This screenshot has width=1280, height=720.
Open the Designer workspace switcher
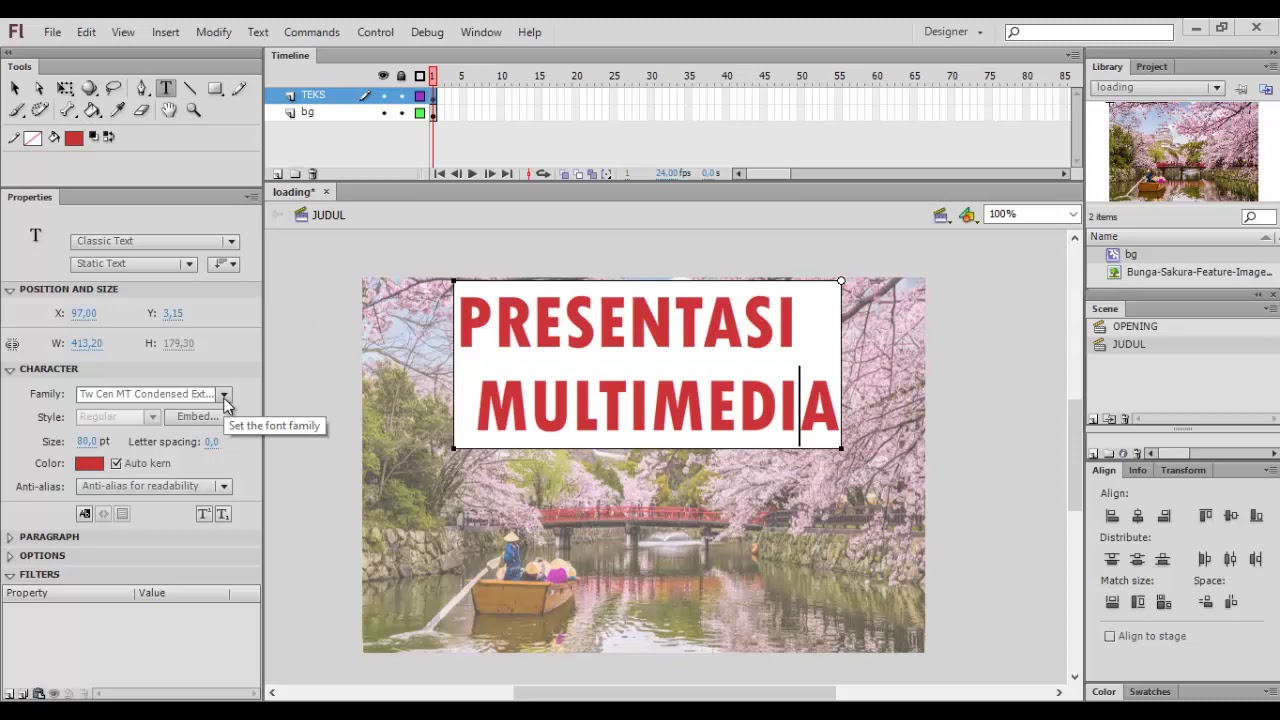pyautogui.click(x=953, y=32)
